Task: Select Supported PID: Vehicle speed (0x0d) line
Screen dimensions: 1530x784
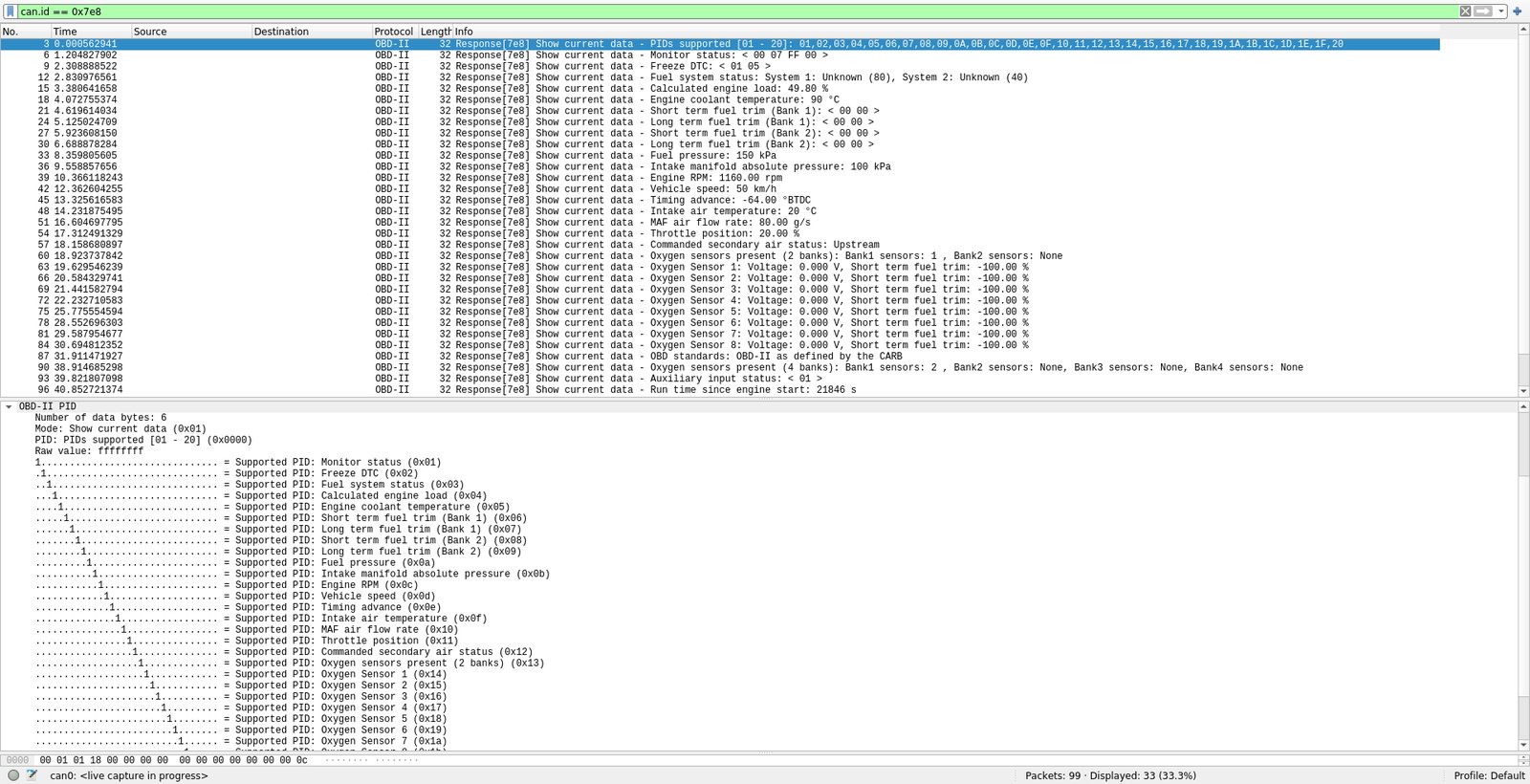Action: point(235,597)
